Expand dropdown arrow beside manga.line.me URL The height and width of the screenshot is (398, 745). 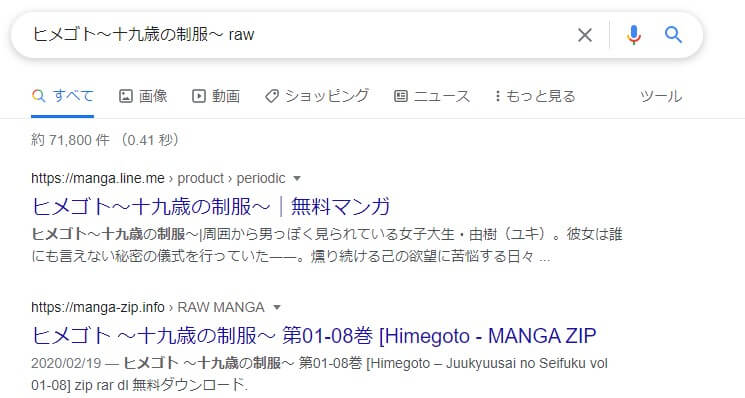coord(297,179)
